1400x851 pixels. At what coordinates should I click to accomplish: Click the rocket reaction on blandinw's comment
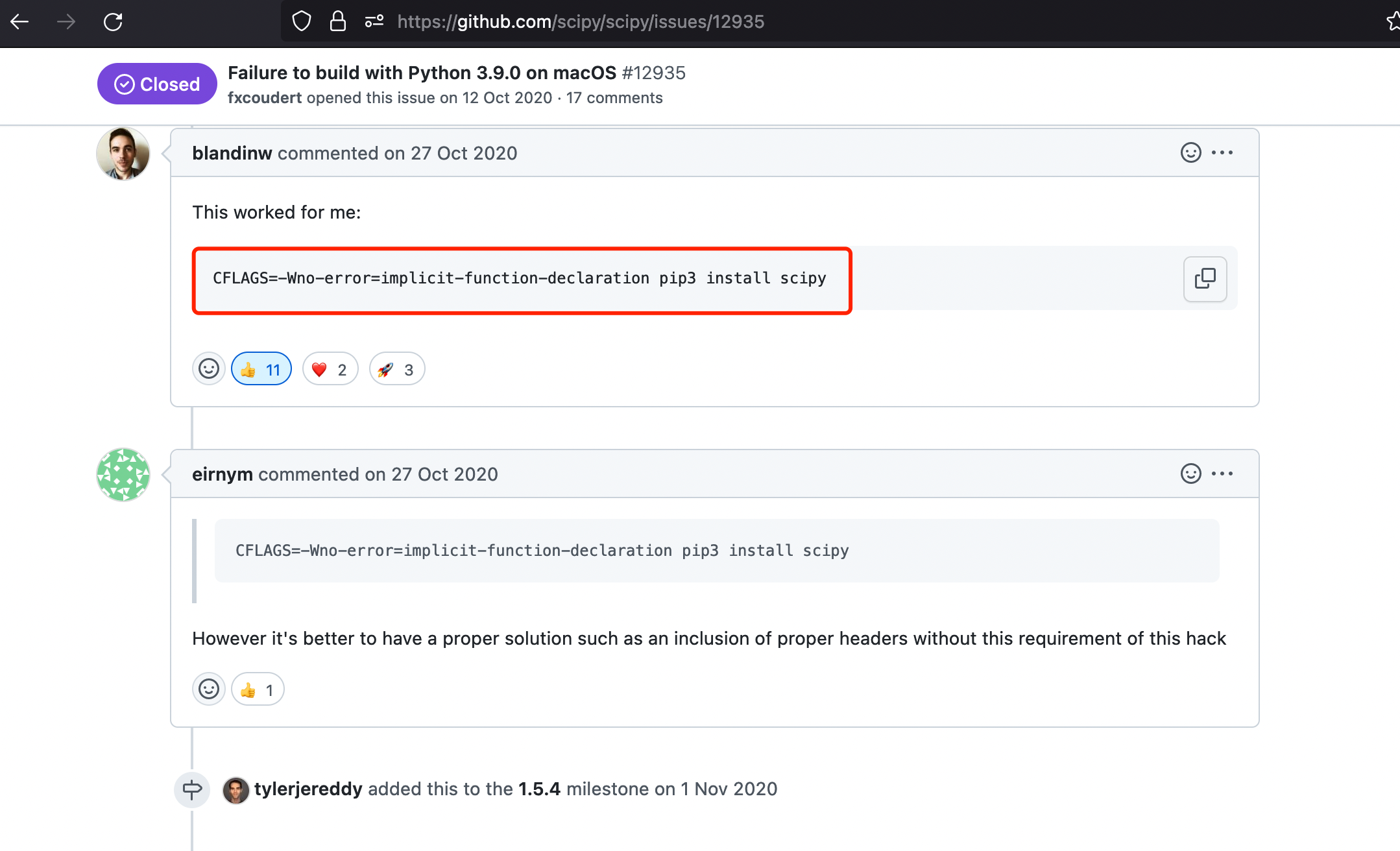(394, 369)
